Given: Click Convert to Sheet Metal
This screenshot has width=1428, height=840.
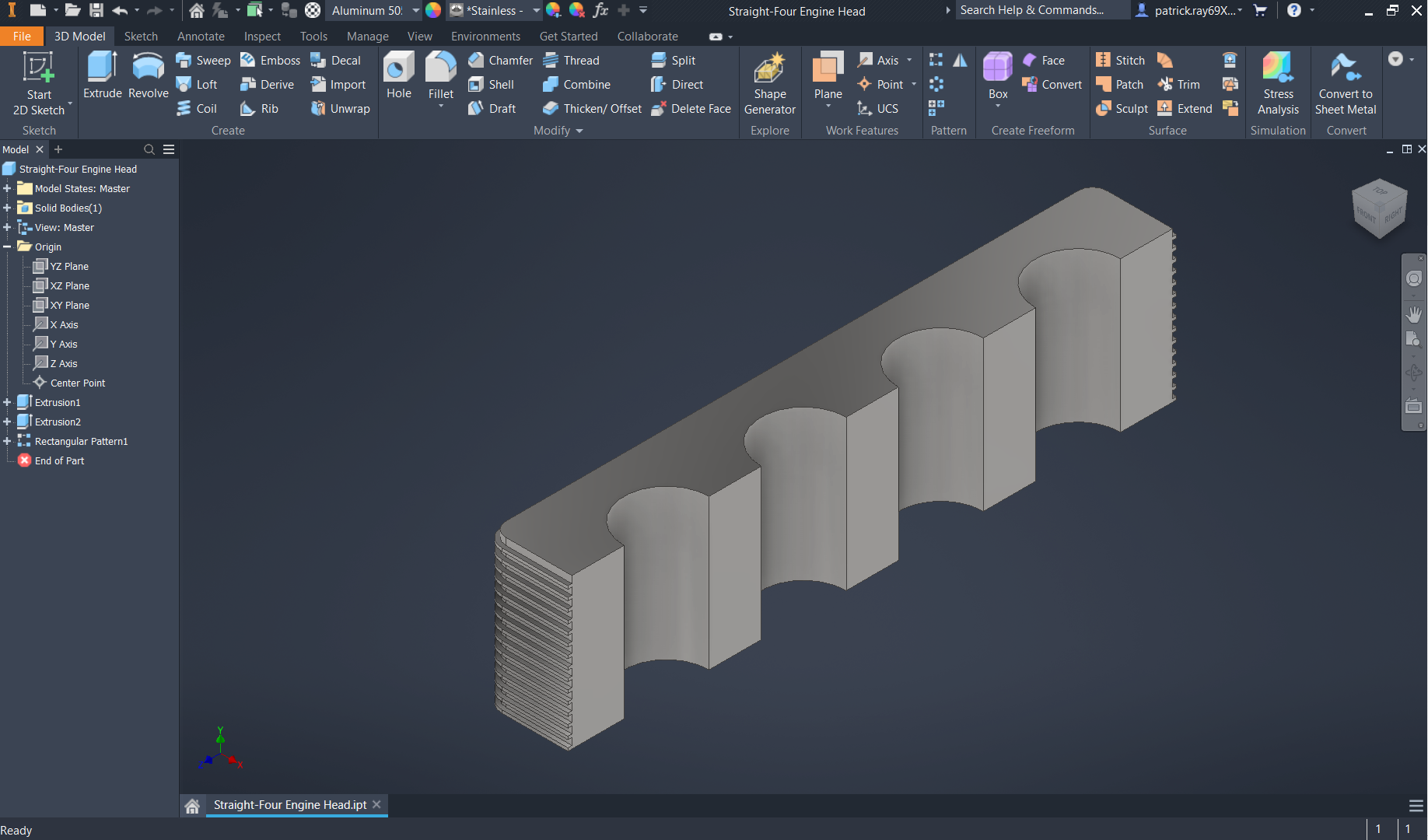Looking at the screenshot, I should (x=1345, y=84).
